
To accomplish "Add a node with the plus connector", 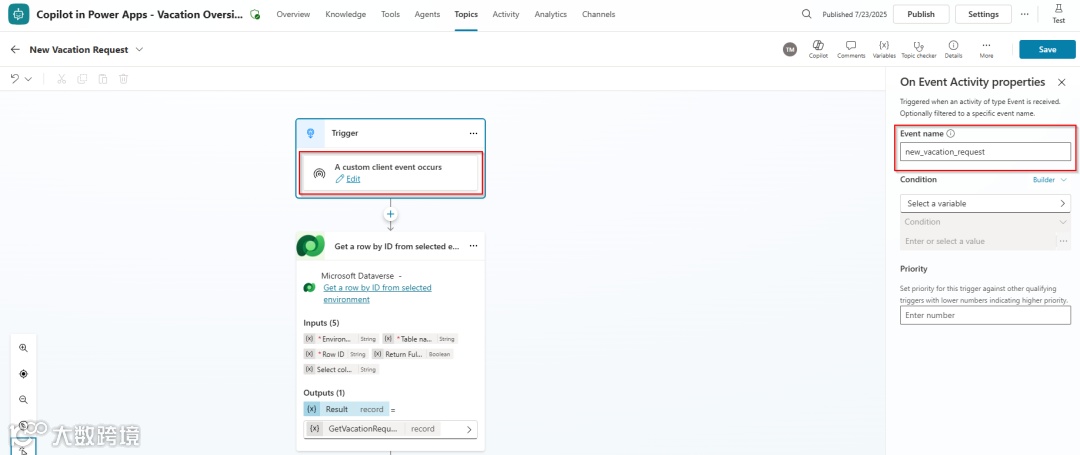I will point(391,214).
